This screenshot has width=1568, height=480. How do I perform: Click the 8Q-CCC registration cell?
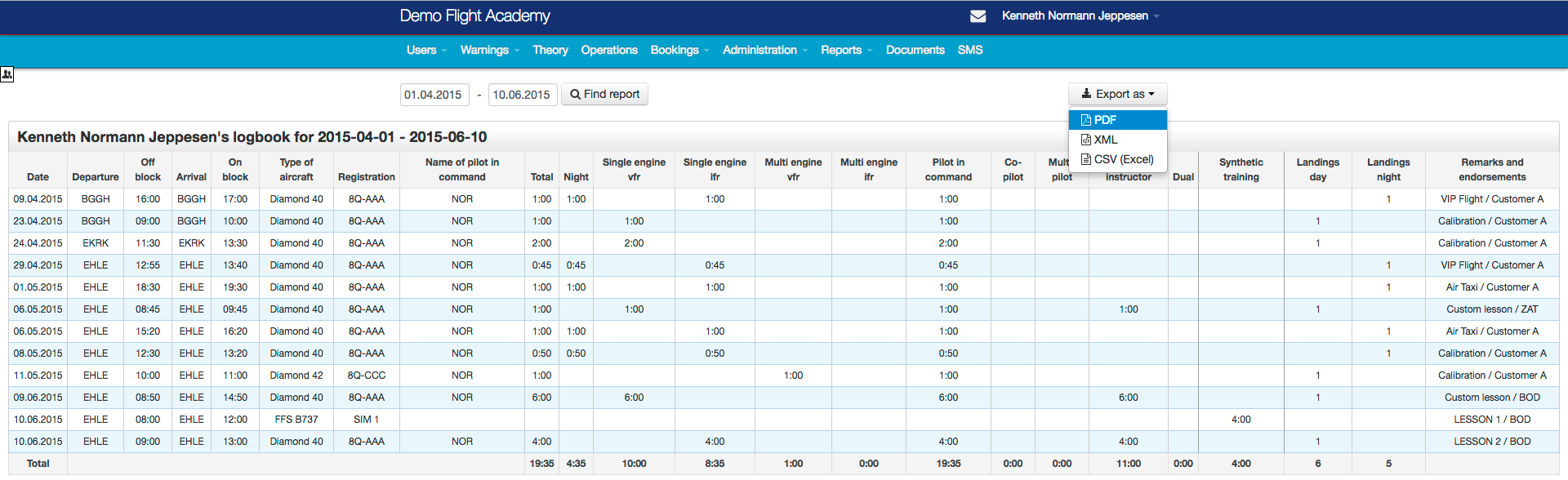point(367,376)
